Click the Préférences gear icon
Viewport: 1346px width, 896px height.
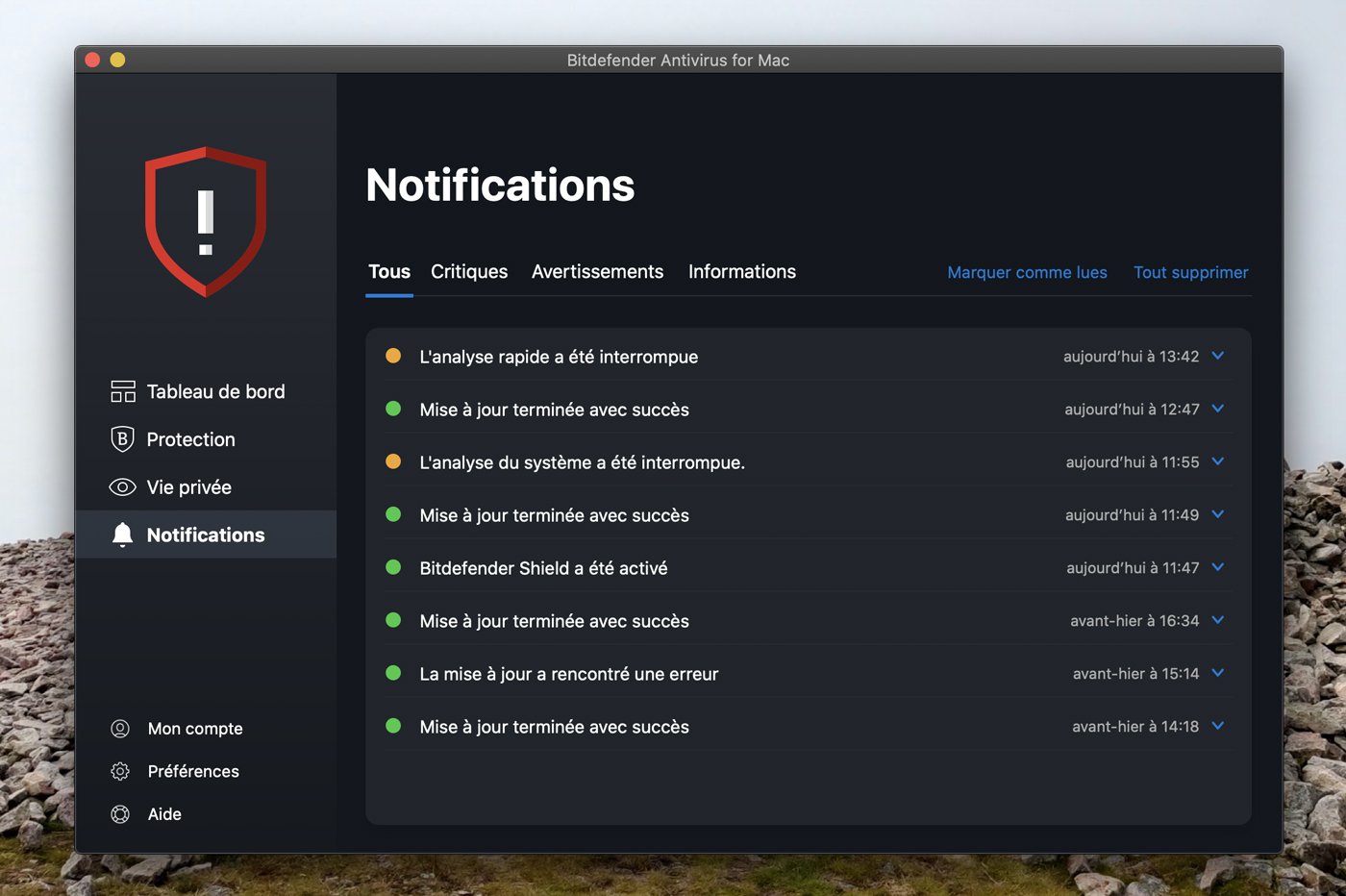click(x=120, y=771)
